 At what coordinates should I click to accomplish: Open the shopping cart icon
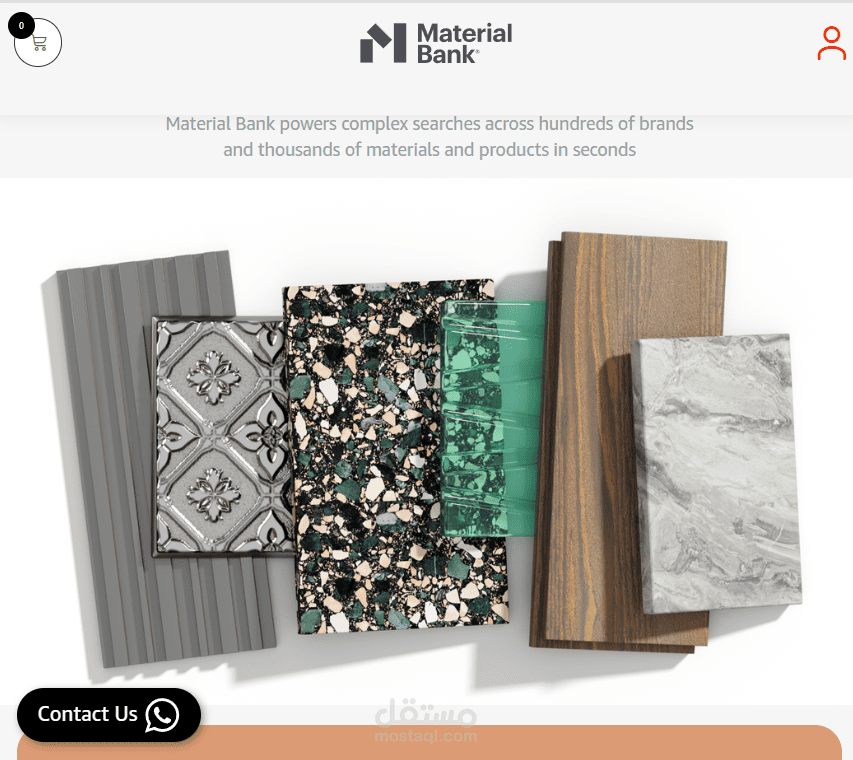[x=39, y=43]
